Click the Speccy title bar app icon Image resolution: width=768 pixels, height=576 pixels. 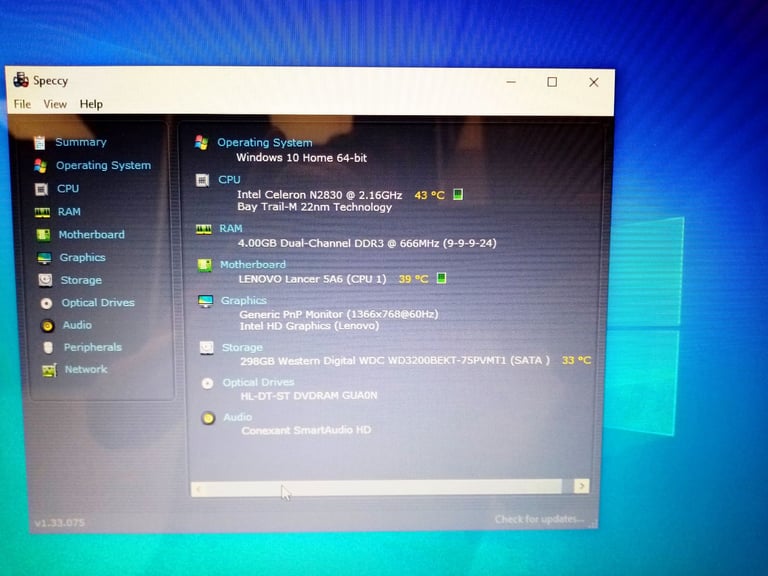tap(21, 79)
